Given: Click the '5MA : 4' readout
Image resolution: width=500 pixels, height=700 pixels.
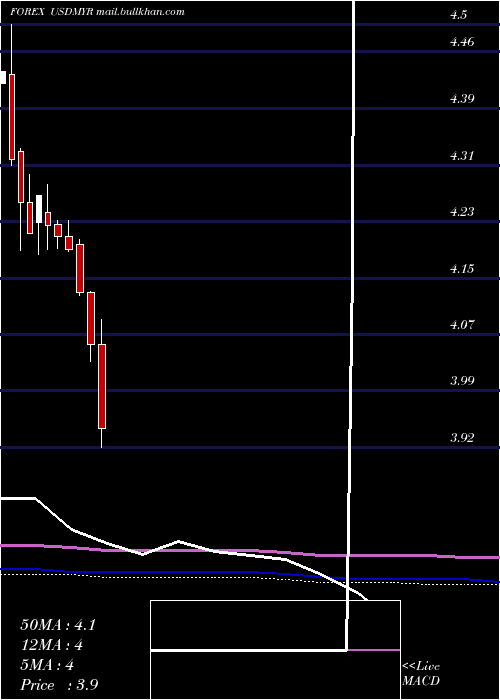Looking at the screenshot, I should click(x=47, y=665).
